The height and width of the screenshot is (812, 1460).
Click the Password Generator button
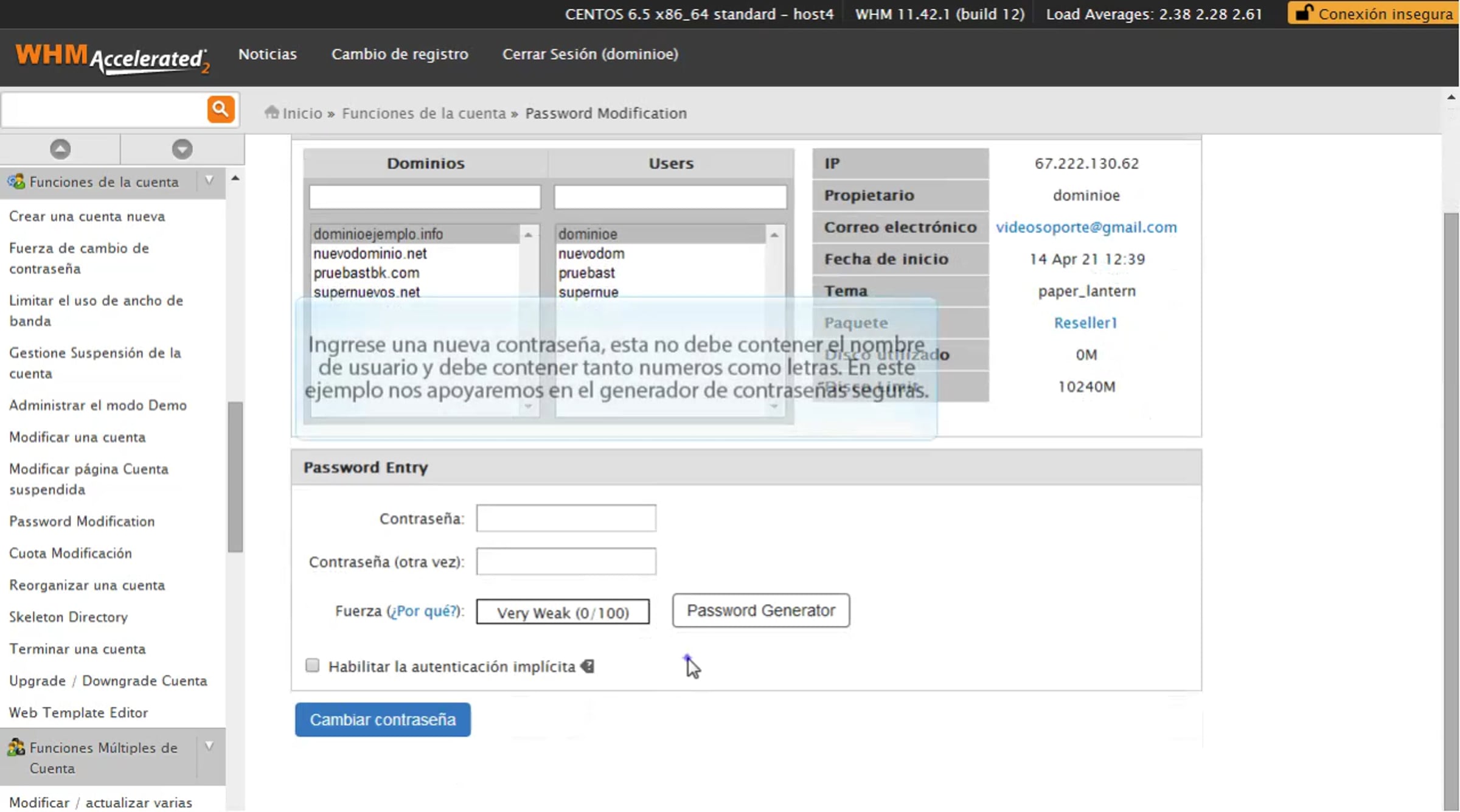pyautogui.click(x=761, y=610)
